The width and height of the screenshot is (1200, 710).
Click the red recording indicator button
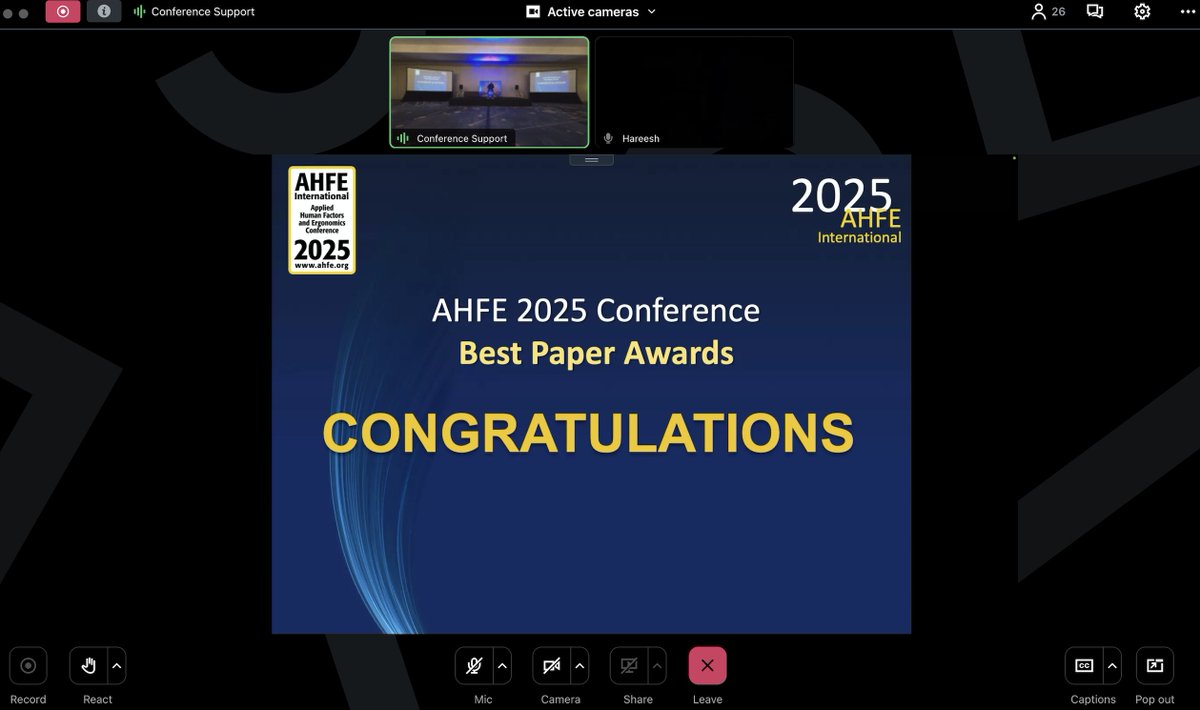pyautogui.click(x=63, y=11)
